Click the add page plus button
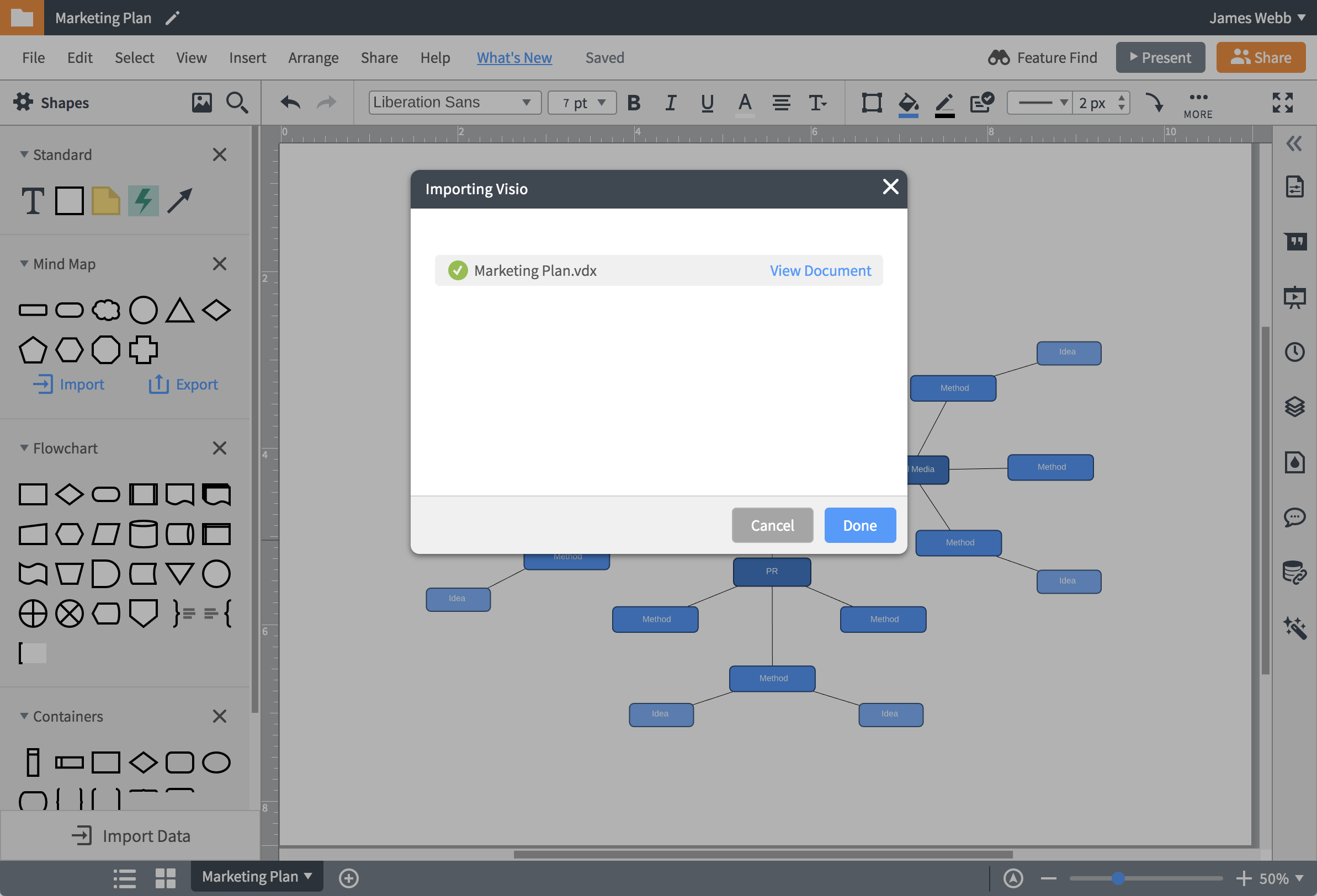Viewport: 1317px width, 896px height. point(348,878)
